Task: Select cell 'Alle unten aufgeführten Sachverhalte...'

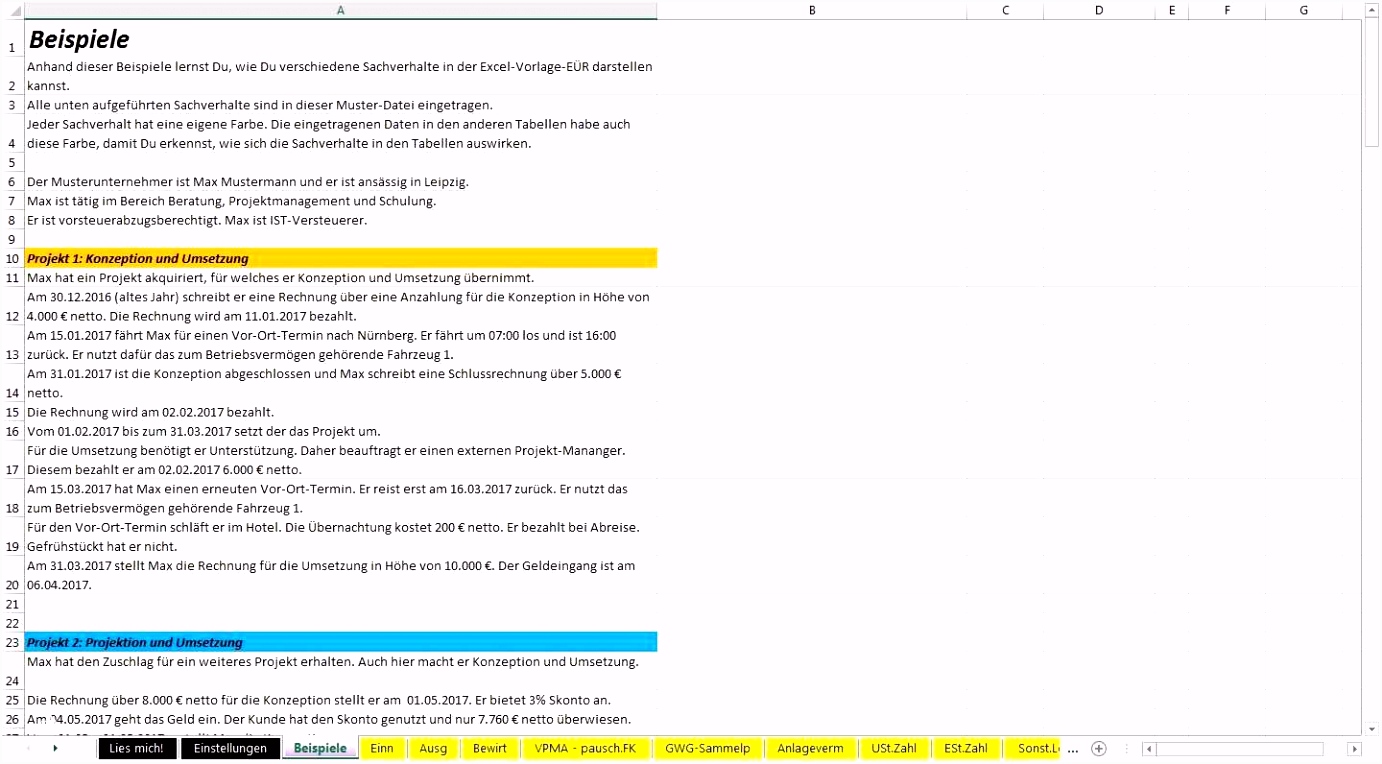Action: 341,105
